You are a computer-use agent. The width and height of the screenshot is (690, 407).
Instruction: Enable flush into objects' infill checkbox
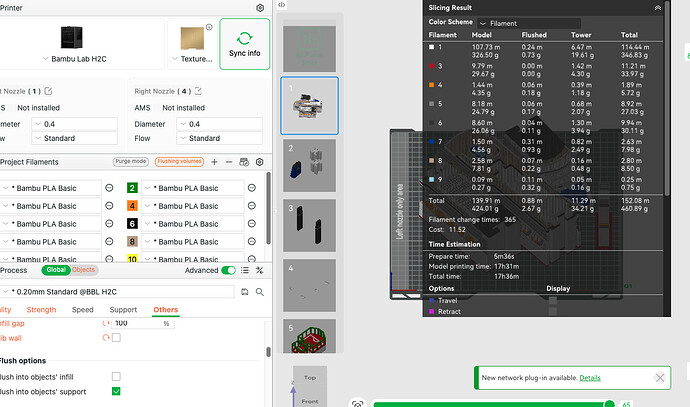[x=116, y=376]
